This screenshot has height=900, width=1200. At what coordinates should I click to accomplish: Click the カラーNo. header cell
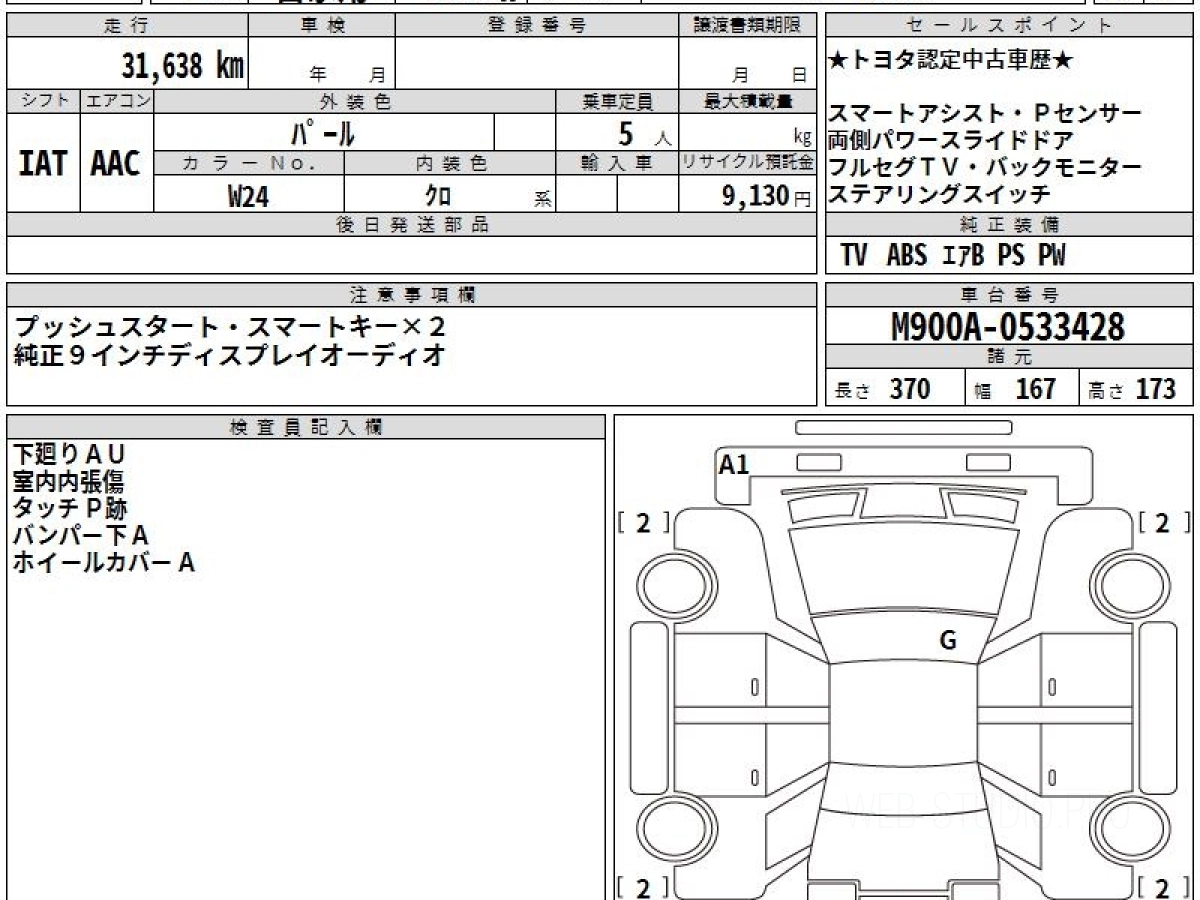[x=249, y=163]
